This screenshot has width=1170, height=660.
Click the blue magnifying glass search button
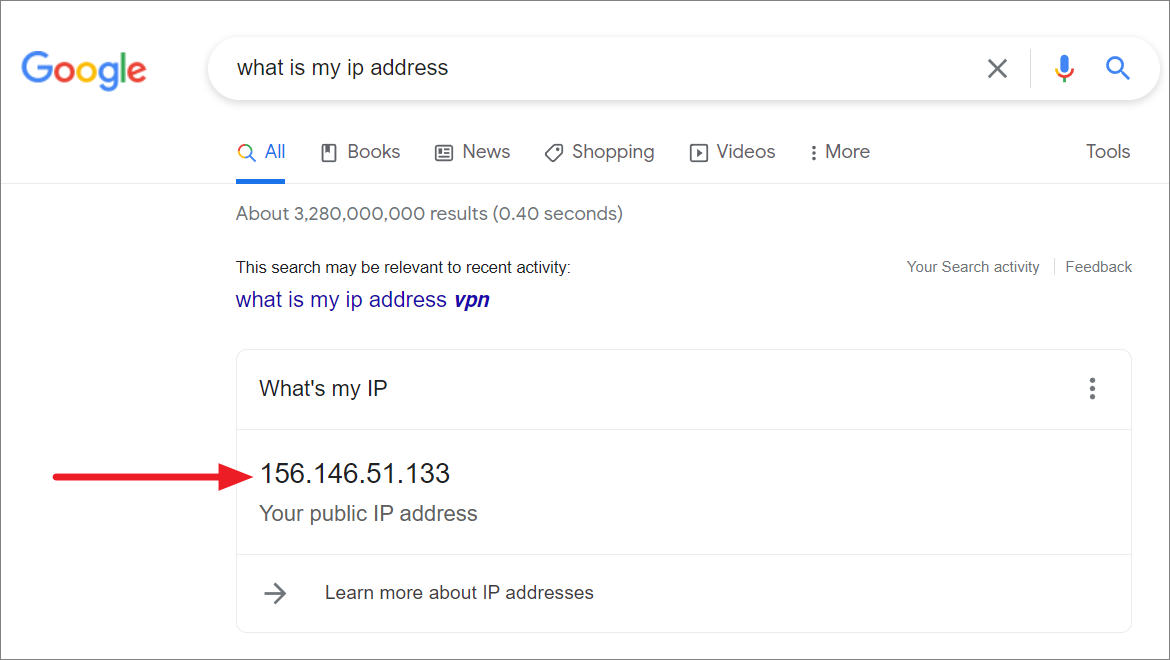click(x=1117, y=69)
